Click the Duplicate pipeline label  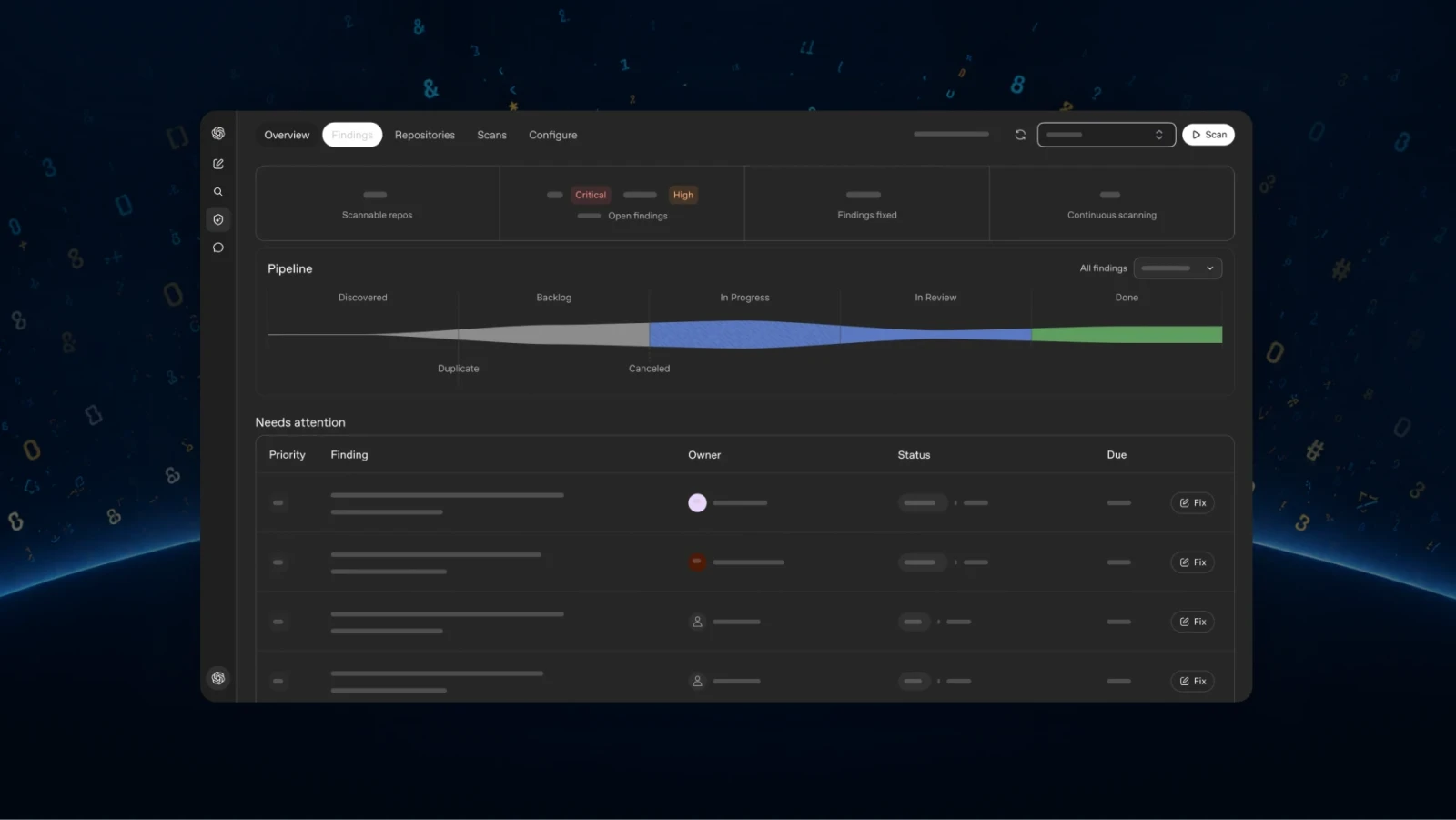pyautogui.click(x=459, y=369)
